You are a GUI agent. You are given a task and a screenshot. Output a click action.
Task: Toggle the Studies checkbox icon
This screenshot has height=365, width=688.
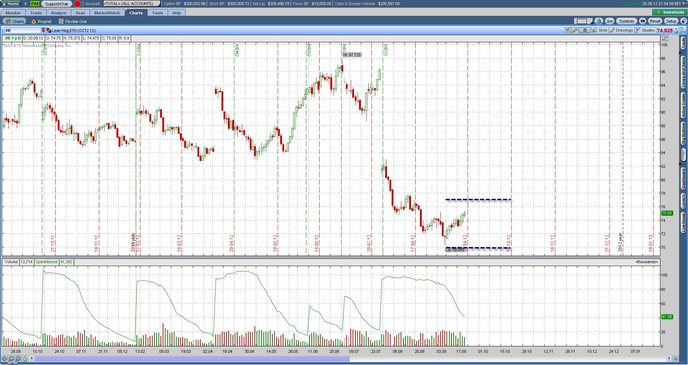click(x=638, y=30)
